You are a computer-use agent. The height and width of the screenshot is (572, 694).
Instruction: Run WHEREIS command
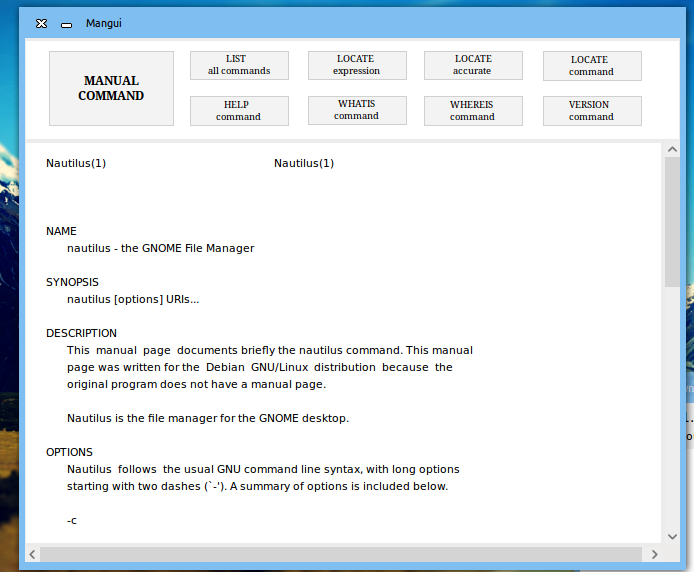tap(473, 111)
